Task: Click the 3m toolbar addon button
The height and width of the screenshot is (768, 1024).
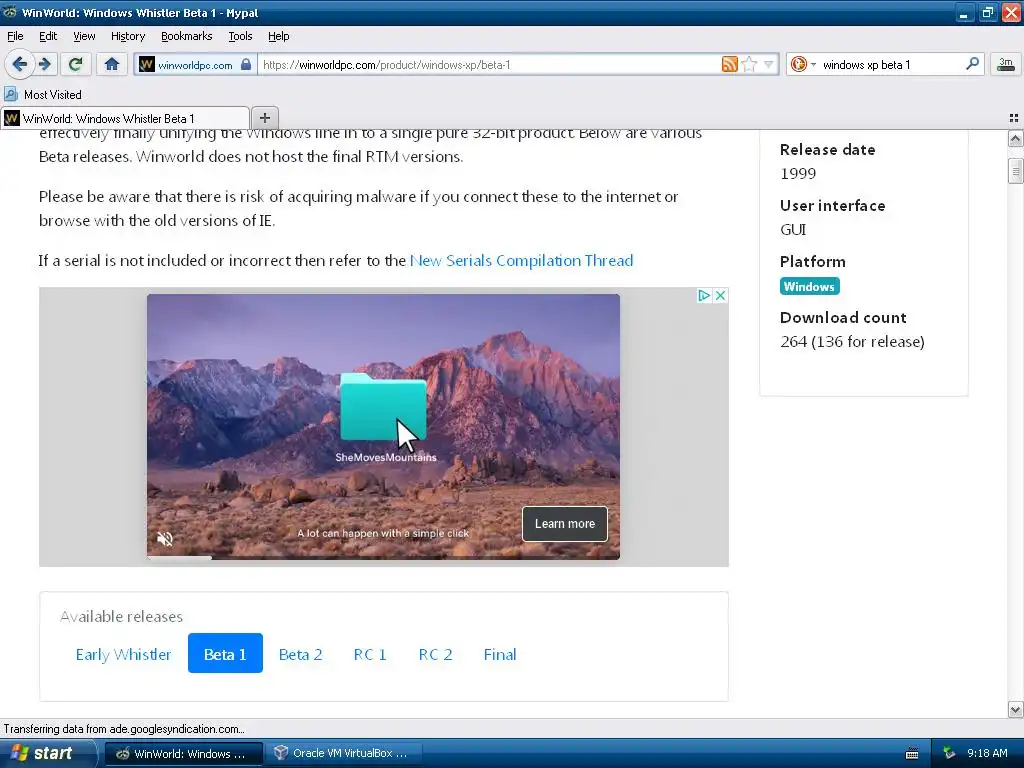Action: pos(1005,64)
